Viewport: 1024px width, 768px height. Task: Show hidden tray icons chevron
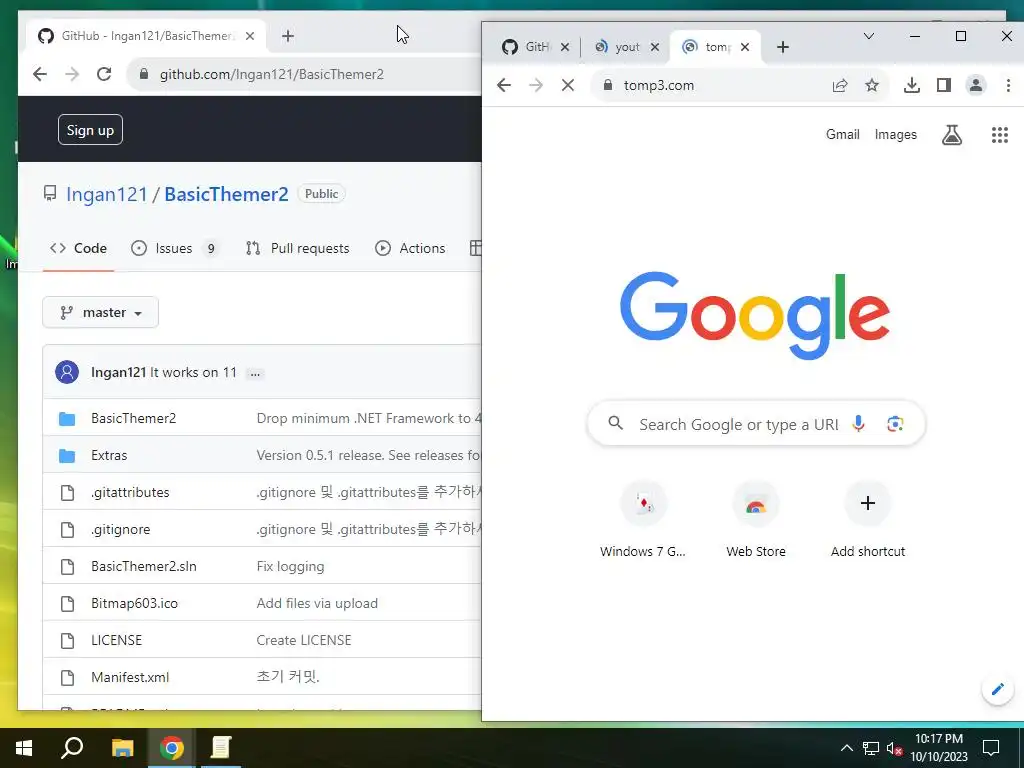click(846, 748)
